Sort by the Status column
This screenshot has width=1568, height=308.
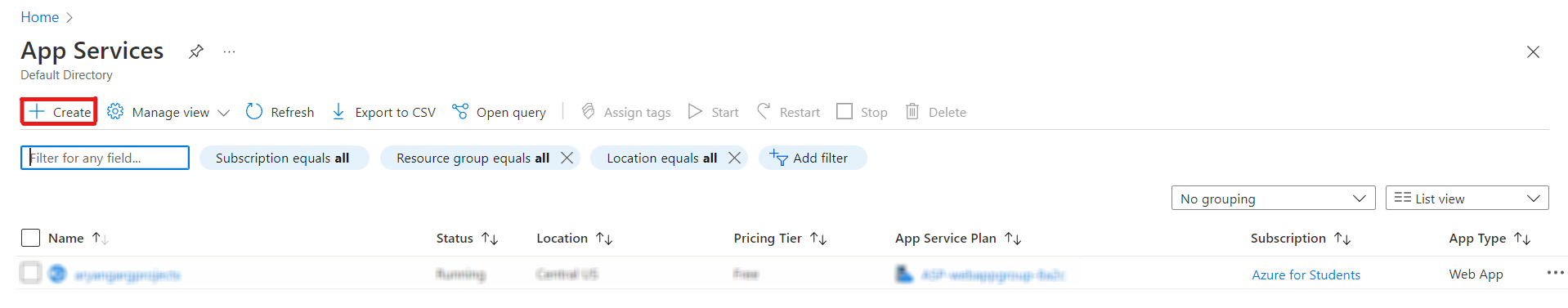[467, 238]
